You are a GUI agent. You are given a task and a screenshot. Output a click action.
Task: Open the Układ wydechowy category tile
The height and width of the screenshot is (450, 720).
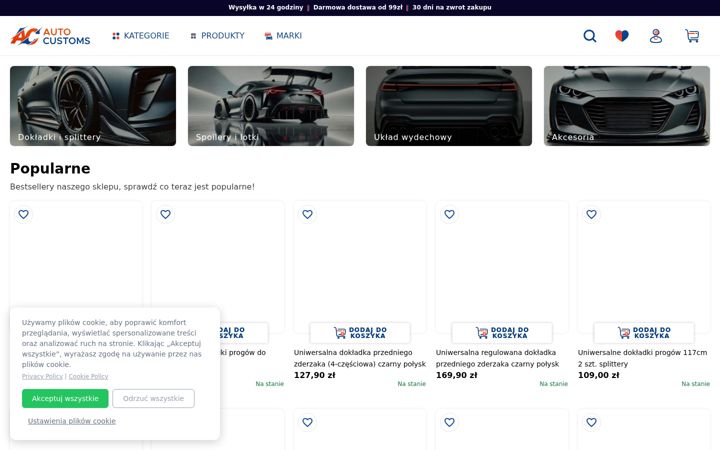tap(449, 106)
